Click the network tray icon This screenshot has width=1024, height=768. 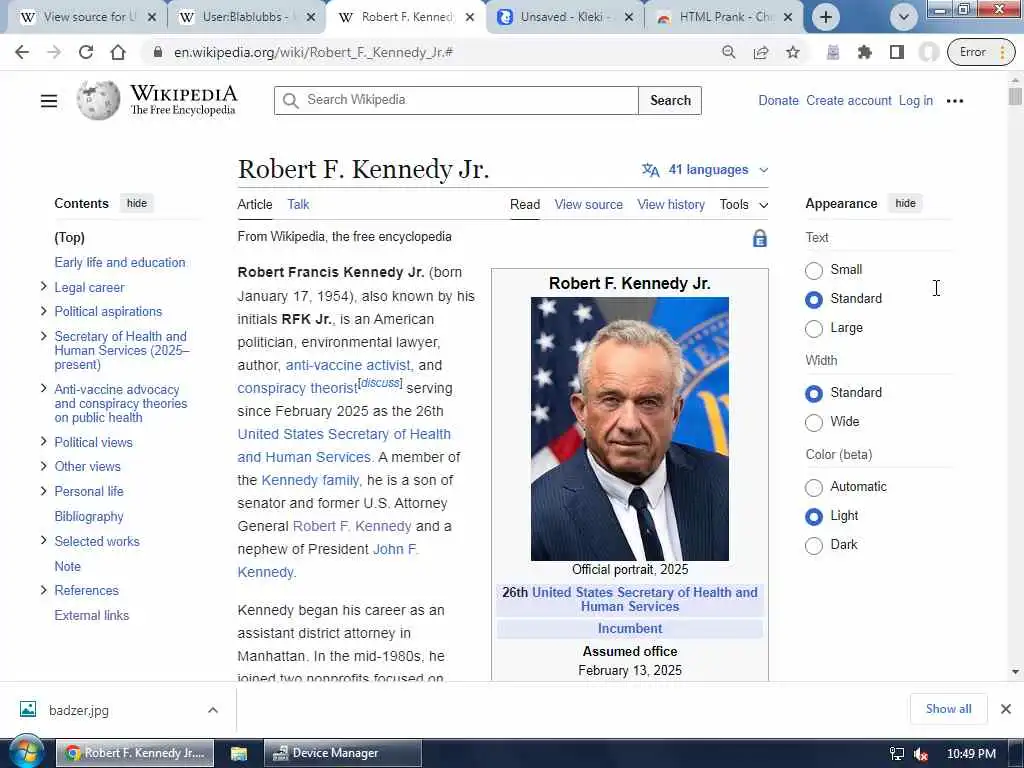[x=897, y=754]
